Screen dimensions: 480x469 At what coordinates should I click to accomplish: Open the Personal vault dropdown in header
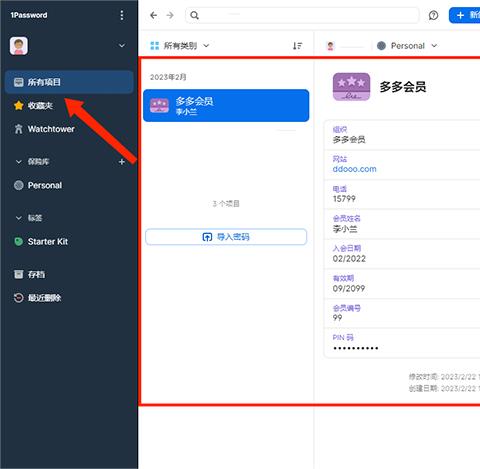(407, 46)
